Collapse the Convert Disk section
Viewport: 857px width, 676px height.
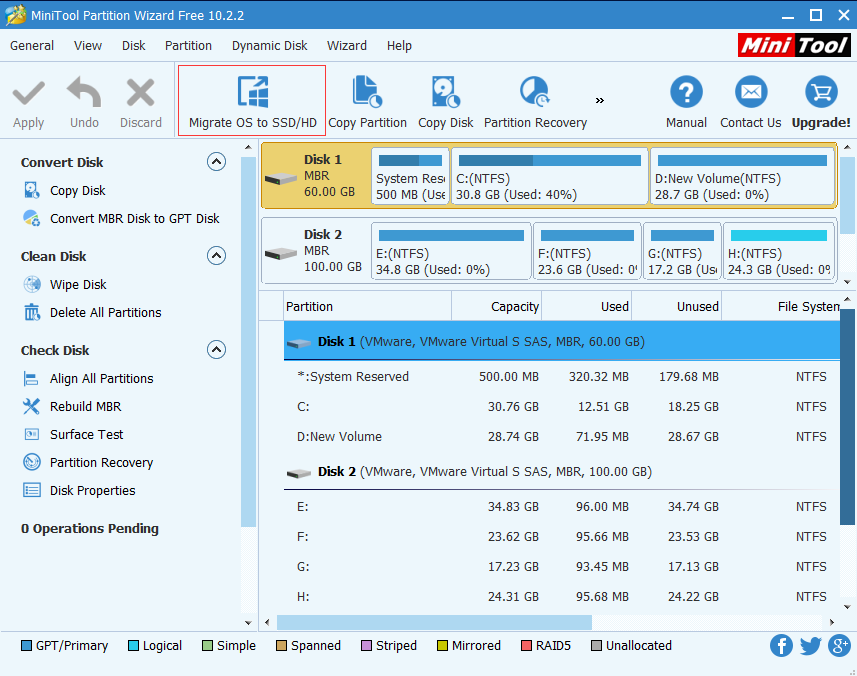tap(216, 162)
